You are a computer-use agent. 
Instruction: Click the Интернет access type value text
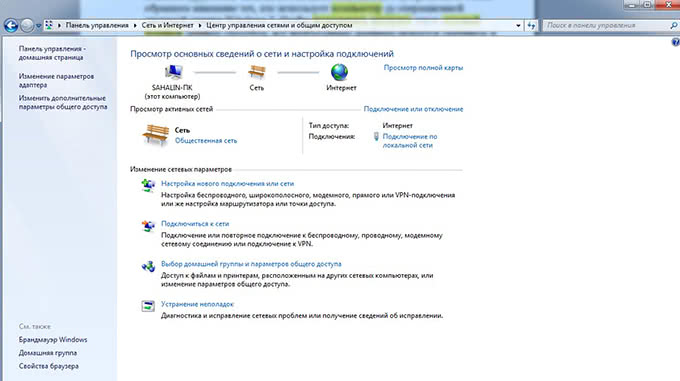[397, 125]
